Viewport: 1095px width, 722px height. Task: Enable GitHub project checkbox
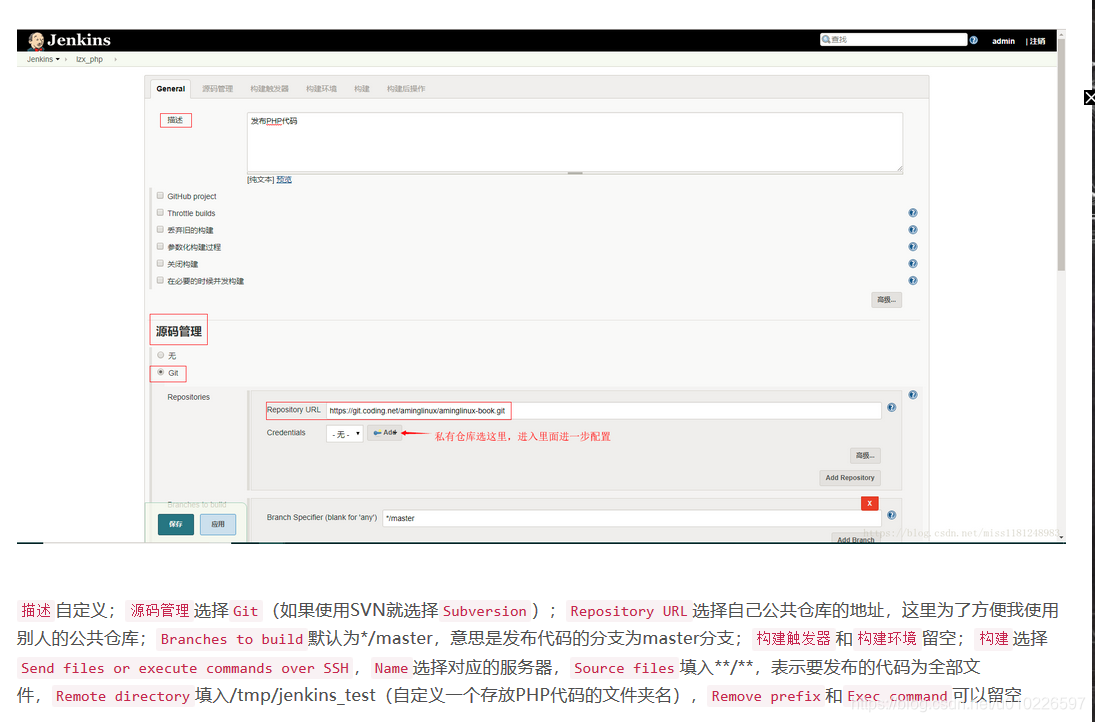click(x=161, y=196)
